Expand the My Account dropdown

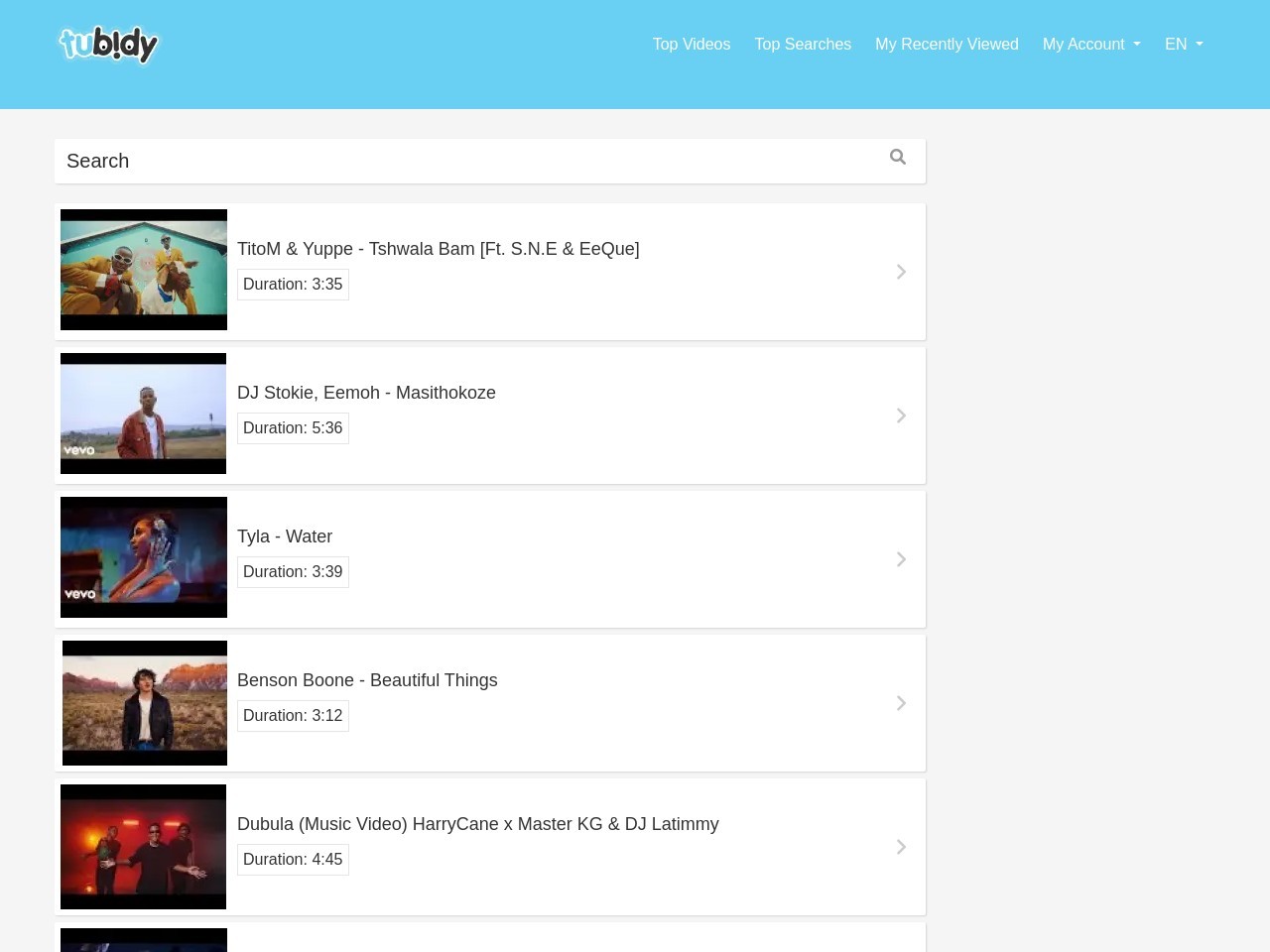click(x=1091, y=44)
